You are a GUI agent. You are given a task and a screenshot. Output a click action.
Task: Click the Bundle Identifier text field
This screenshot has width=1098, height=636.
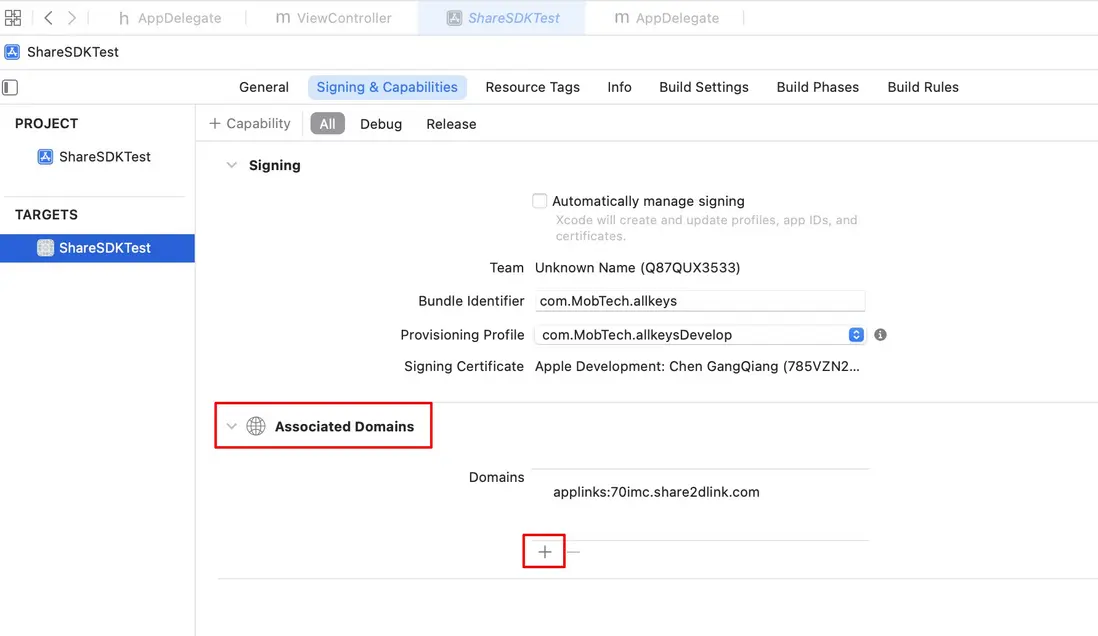699,301
